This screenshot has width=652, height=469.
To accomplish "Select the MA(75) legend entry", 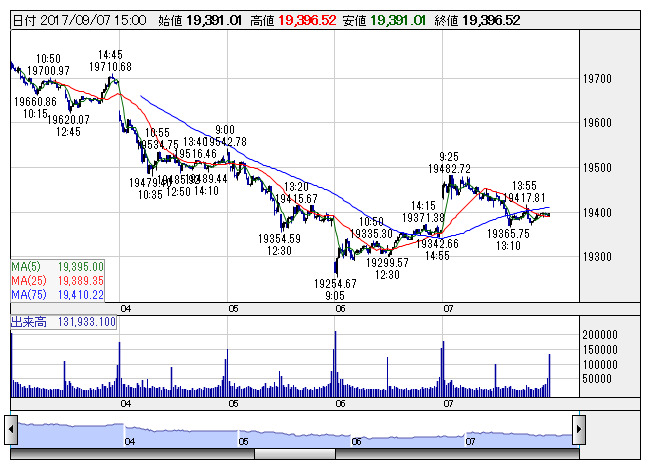I will (x=57, y=295).
